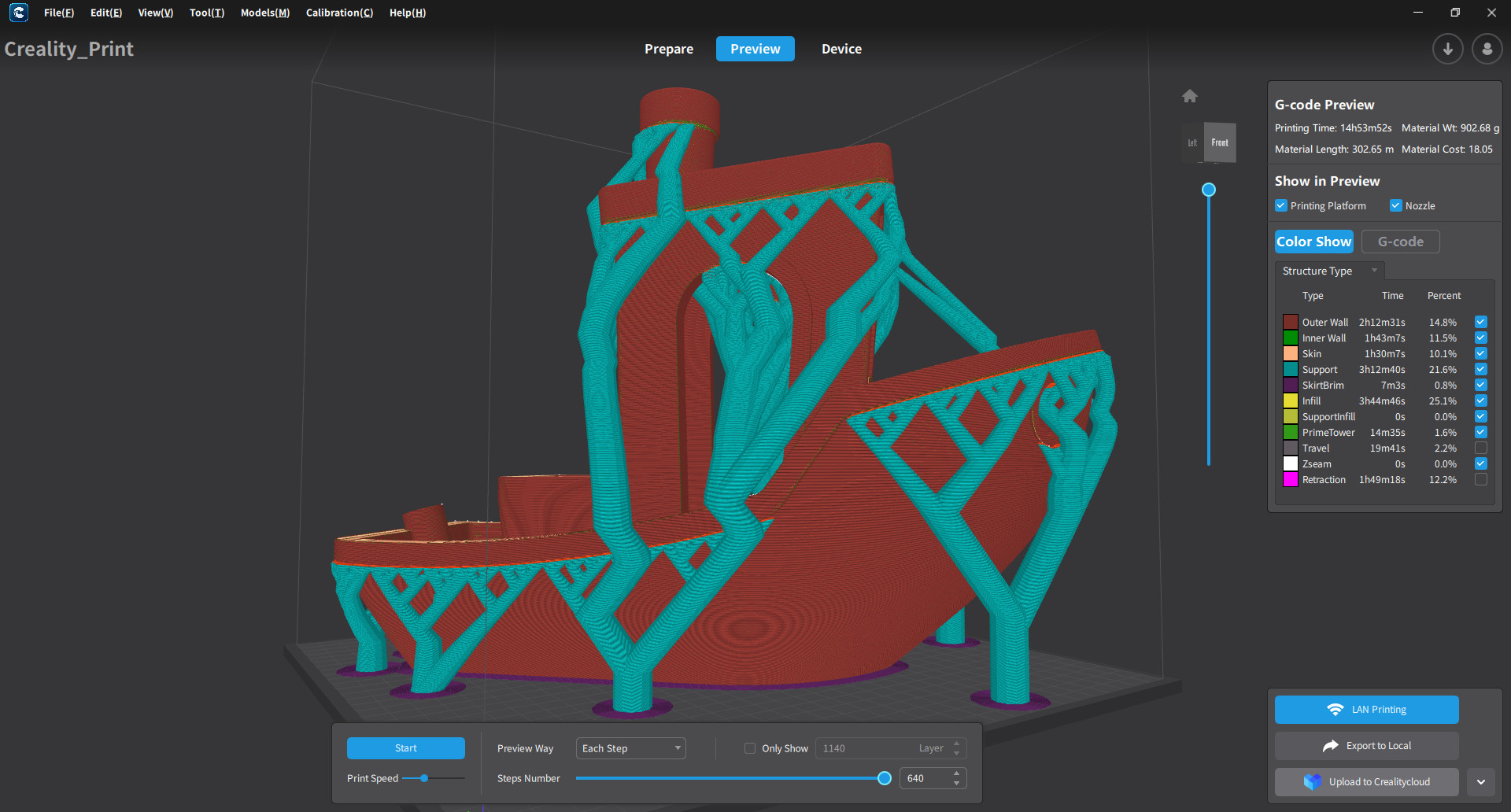Select the Color Show tab
Viewport: 1511px width, 812px height.
[x=1314, y=242]
